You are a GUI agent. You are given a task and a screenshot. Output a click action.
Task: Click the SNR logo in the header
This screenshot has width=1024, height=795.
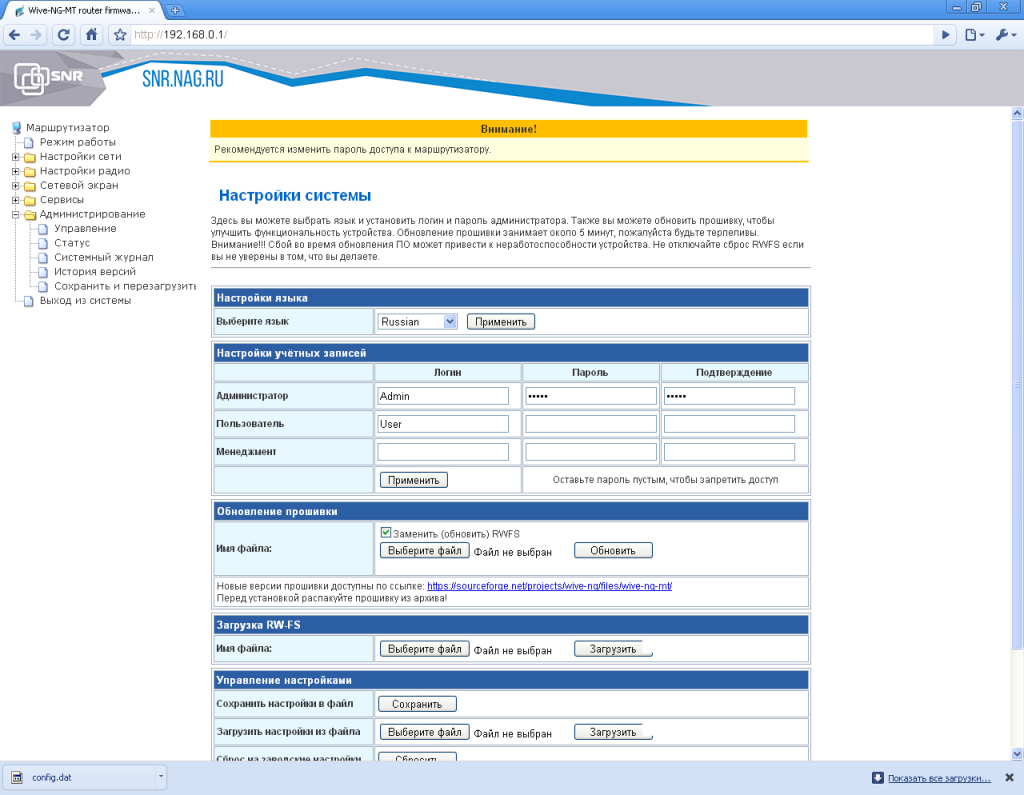click(49, 78)
